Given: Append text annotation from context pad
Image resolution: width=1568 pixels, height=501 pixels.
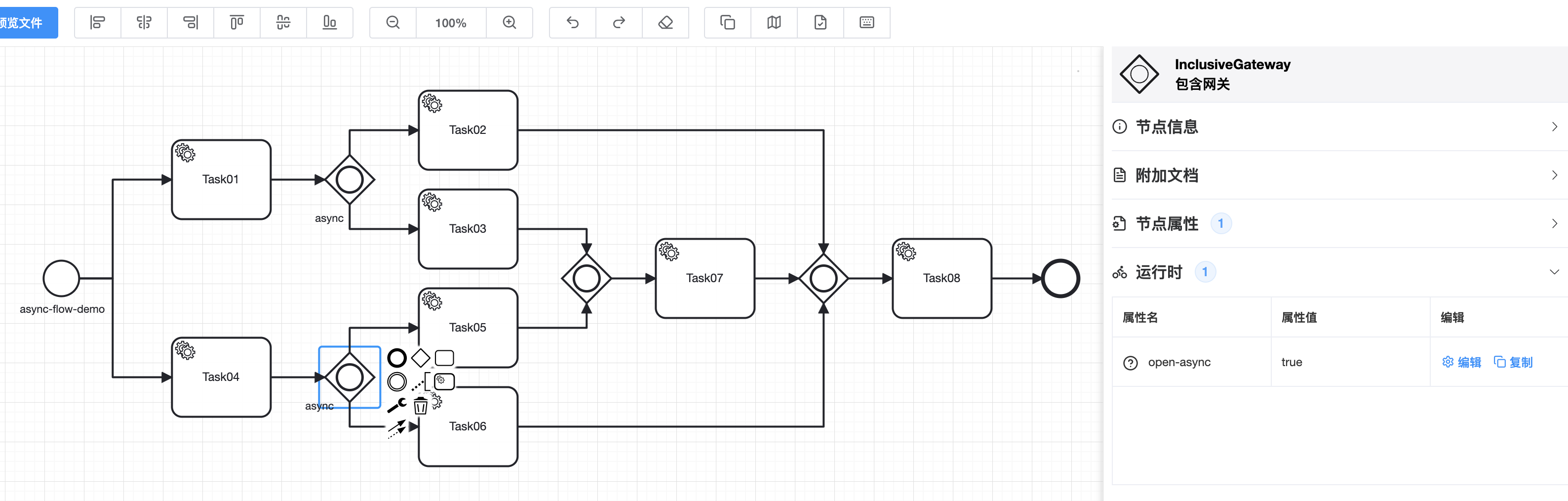Looking at the screenshot, I should [421, 381].
